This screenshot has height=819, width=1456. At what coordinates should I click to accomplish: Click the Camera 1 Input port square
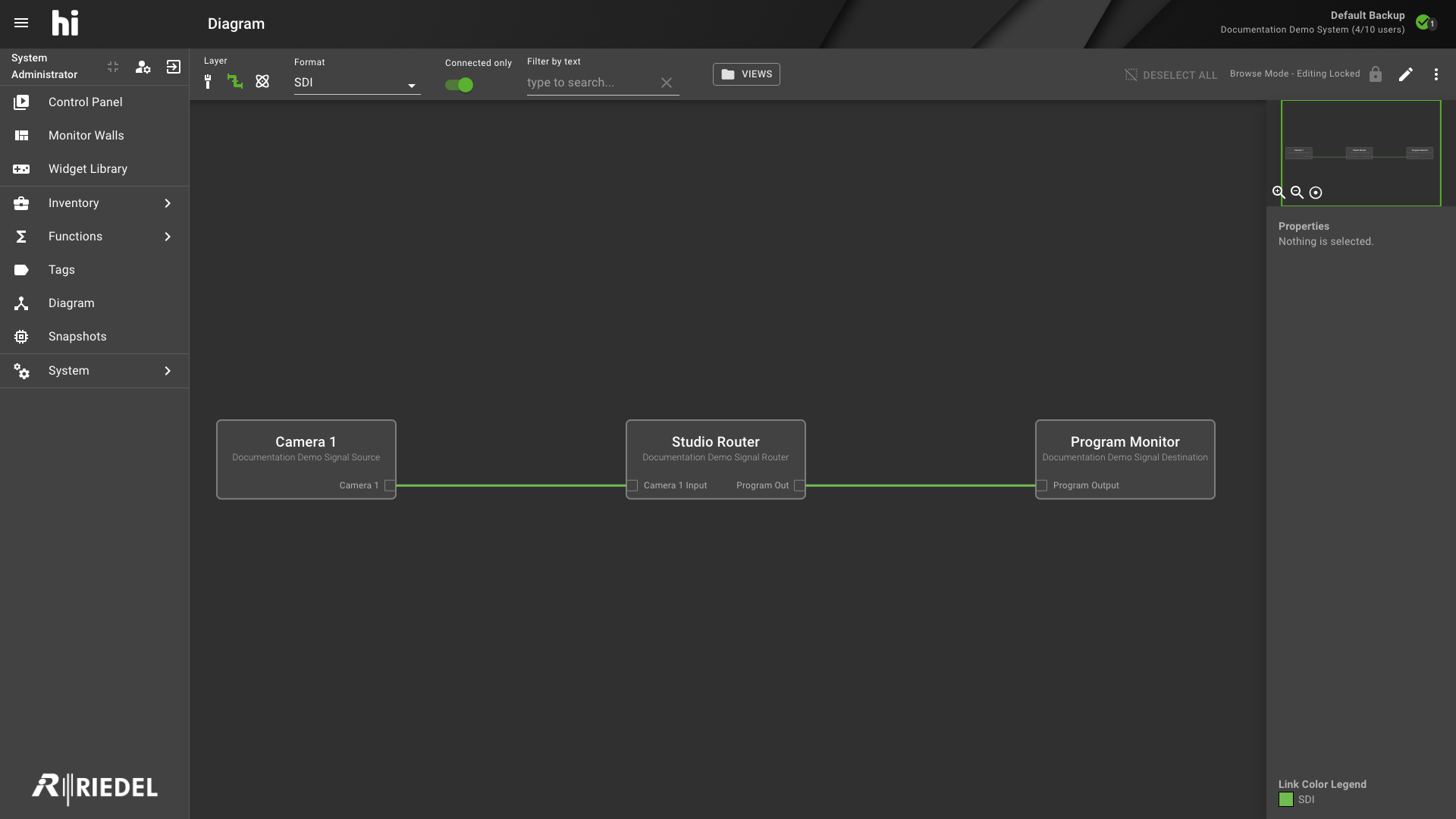632,485
